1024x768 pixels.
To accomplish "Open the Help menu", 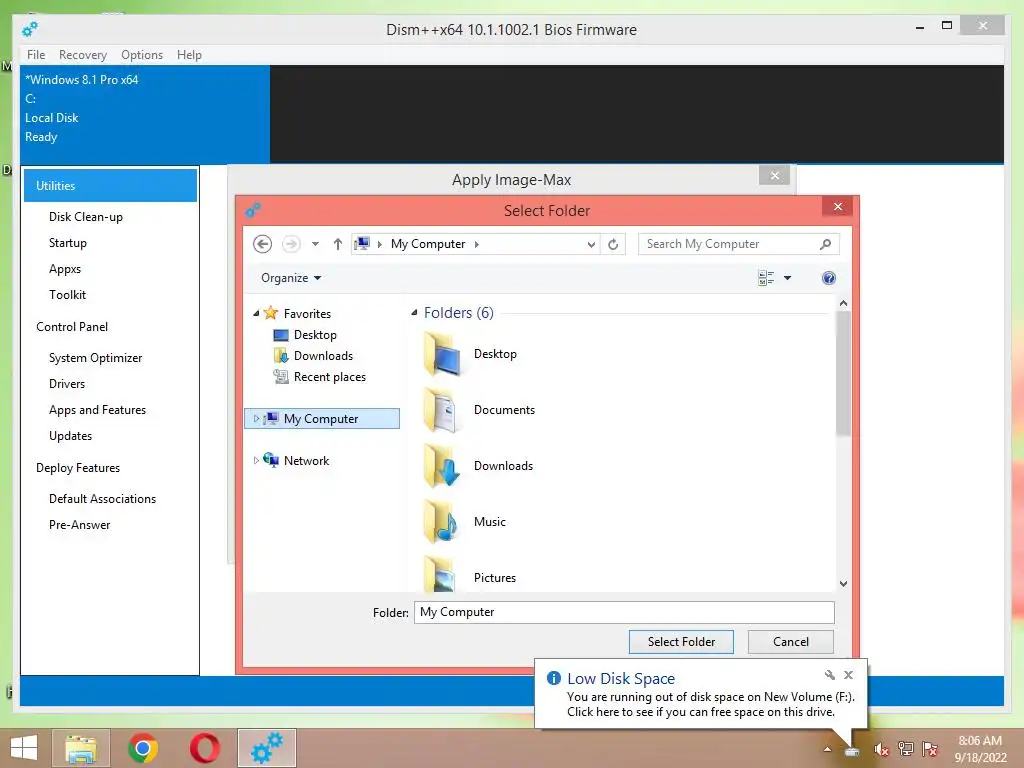I will tap(189, 55).
